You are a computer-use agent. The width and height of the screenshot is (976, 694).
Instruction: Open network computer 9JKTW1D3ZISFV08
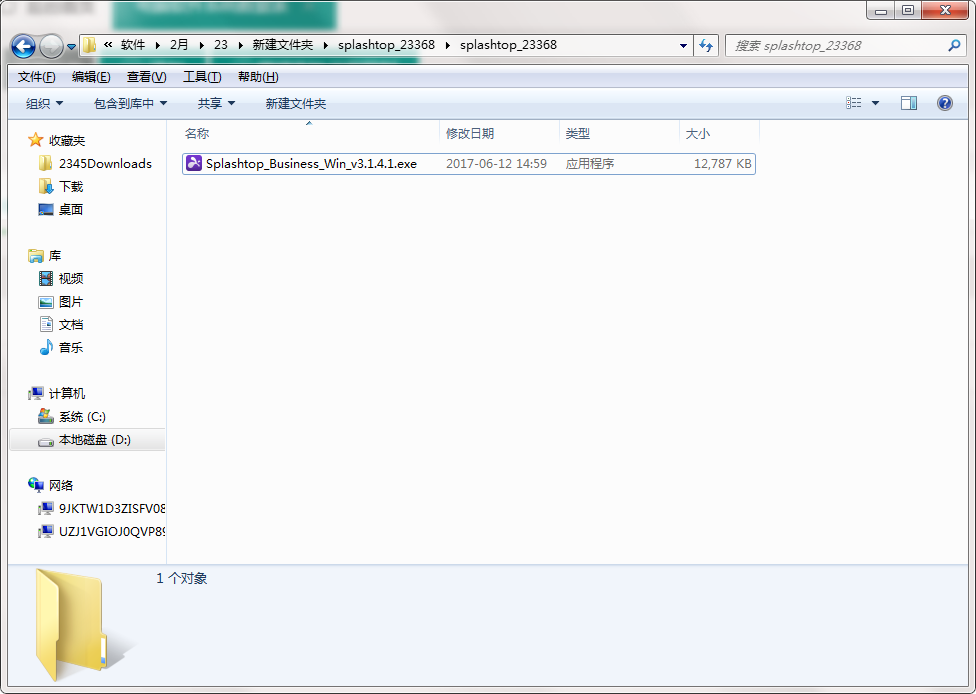point(112,509)
